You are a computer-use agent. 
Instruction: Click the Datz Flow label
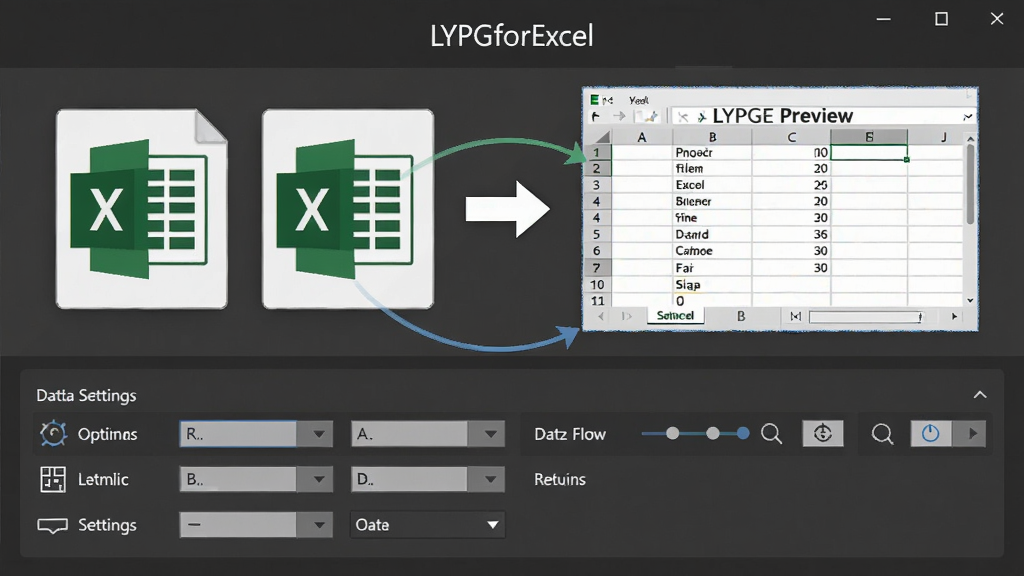point(570,434)
